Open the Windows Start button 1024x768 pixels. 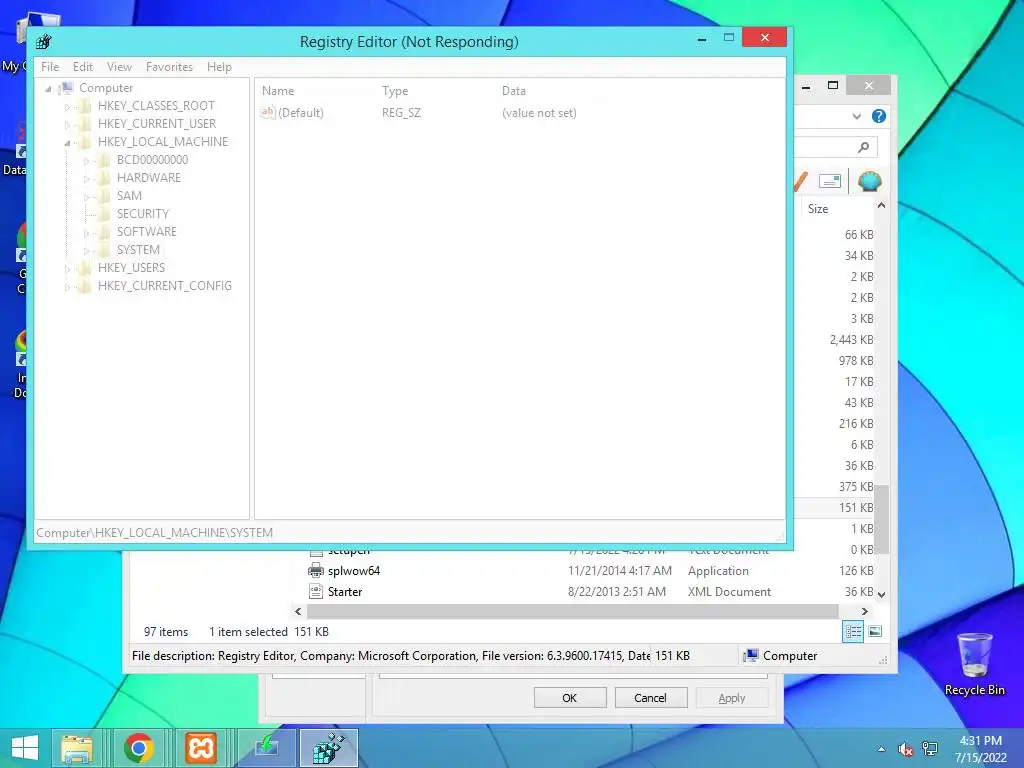tap(25, 748)
